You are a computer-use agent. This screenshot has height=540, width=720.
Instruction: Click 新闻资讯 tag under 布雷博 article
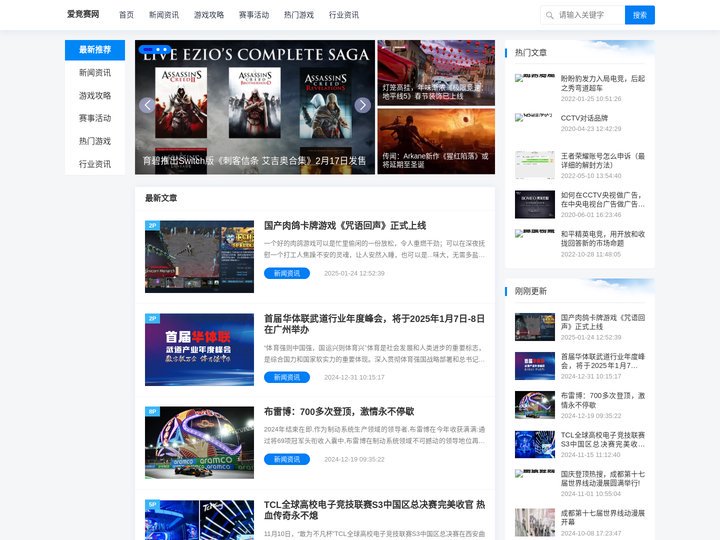(287, 459)
